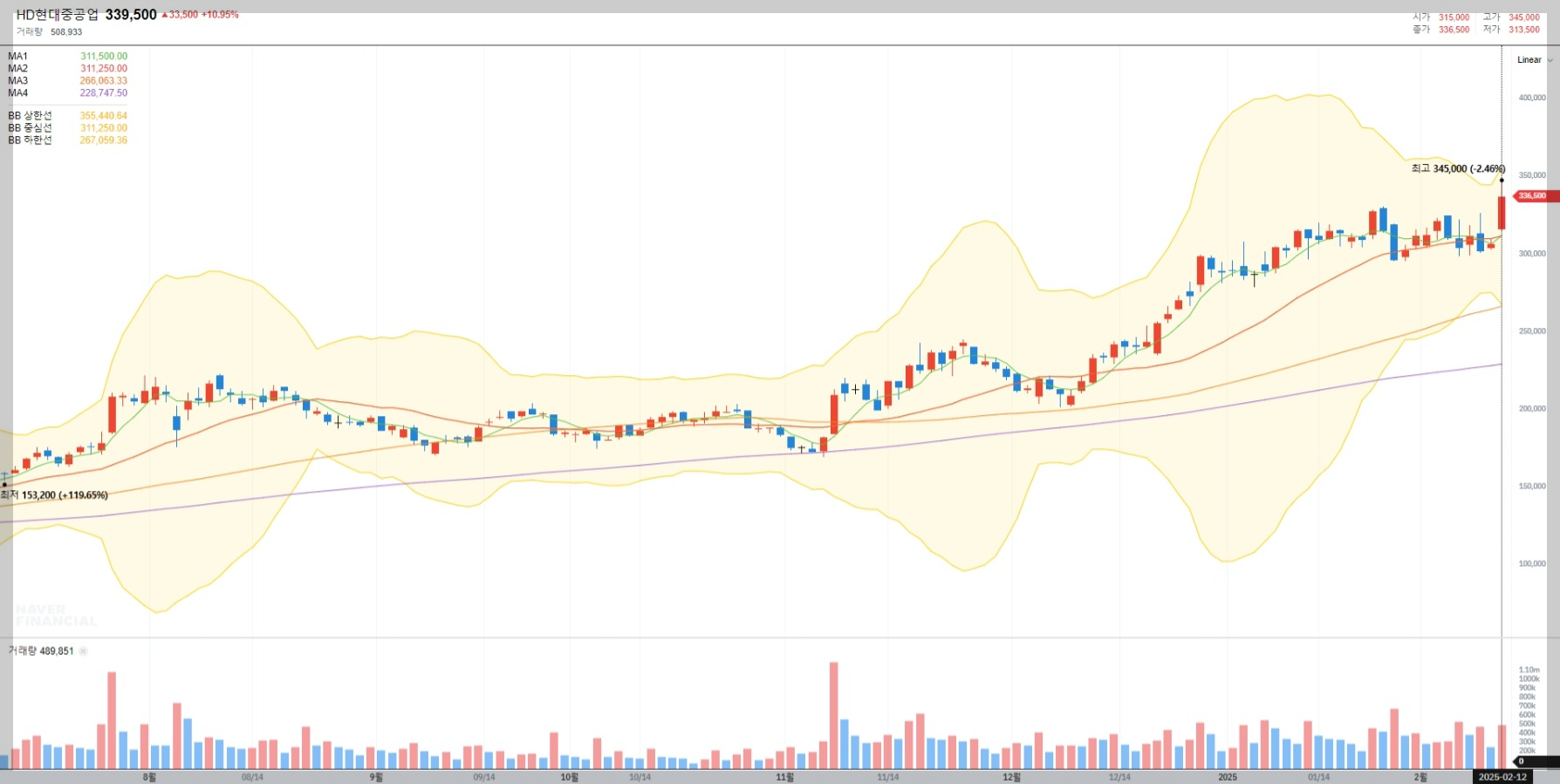Screen dimensions: 1560x784
Task: Click the 최고 345,000 (-2.46%) marker
Action: 1458,169
